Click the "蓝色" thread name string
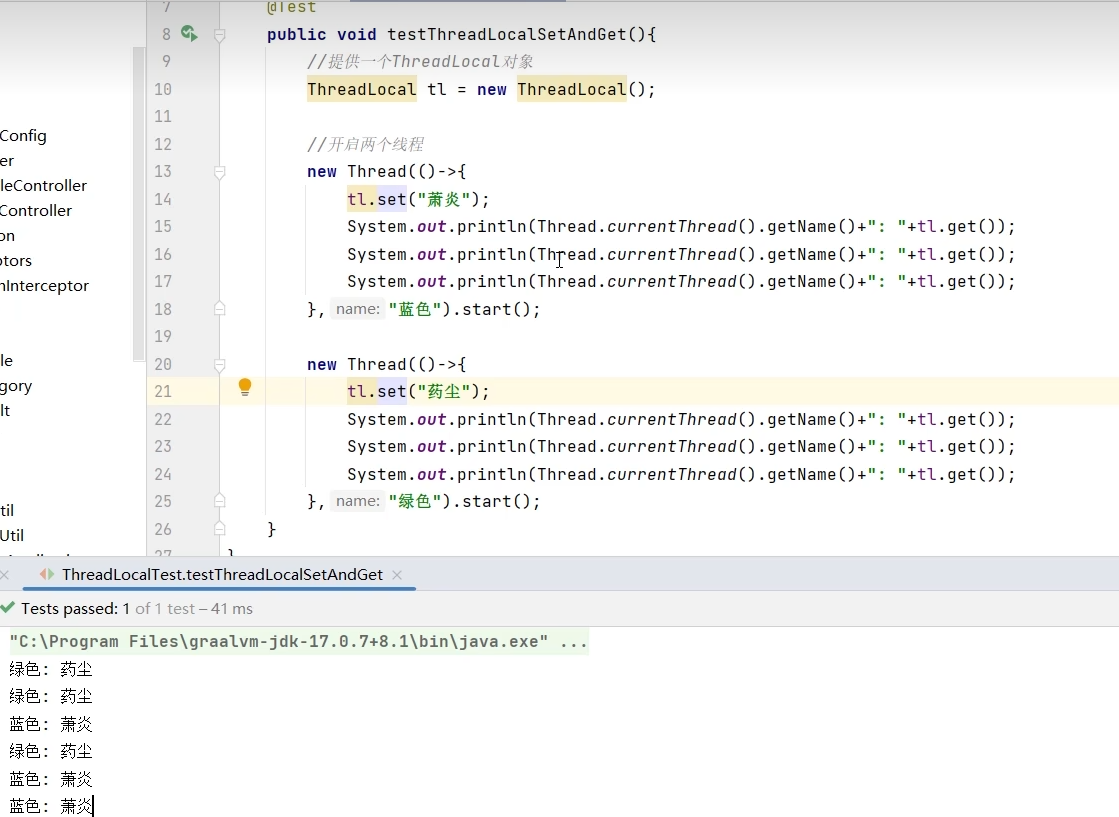Screen dimensions: 1119x817 coord(415,309)
